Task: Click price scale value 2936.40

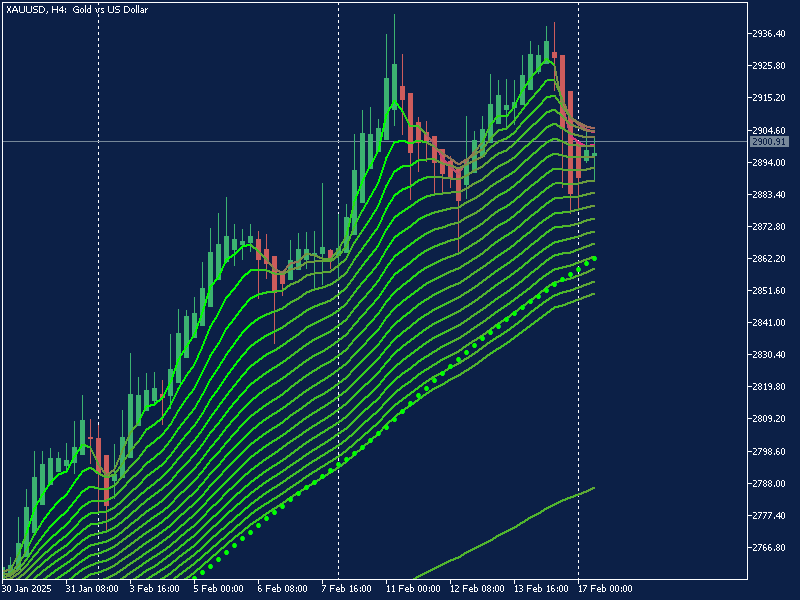Action: (769, 34)
